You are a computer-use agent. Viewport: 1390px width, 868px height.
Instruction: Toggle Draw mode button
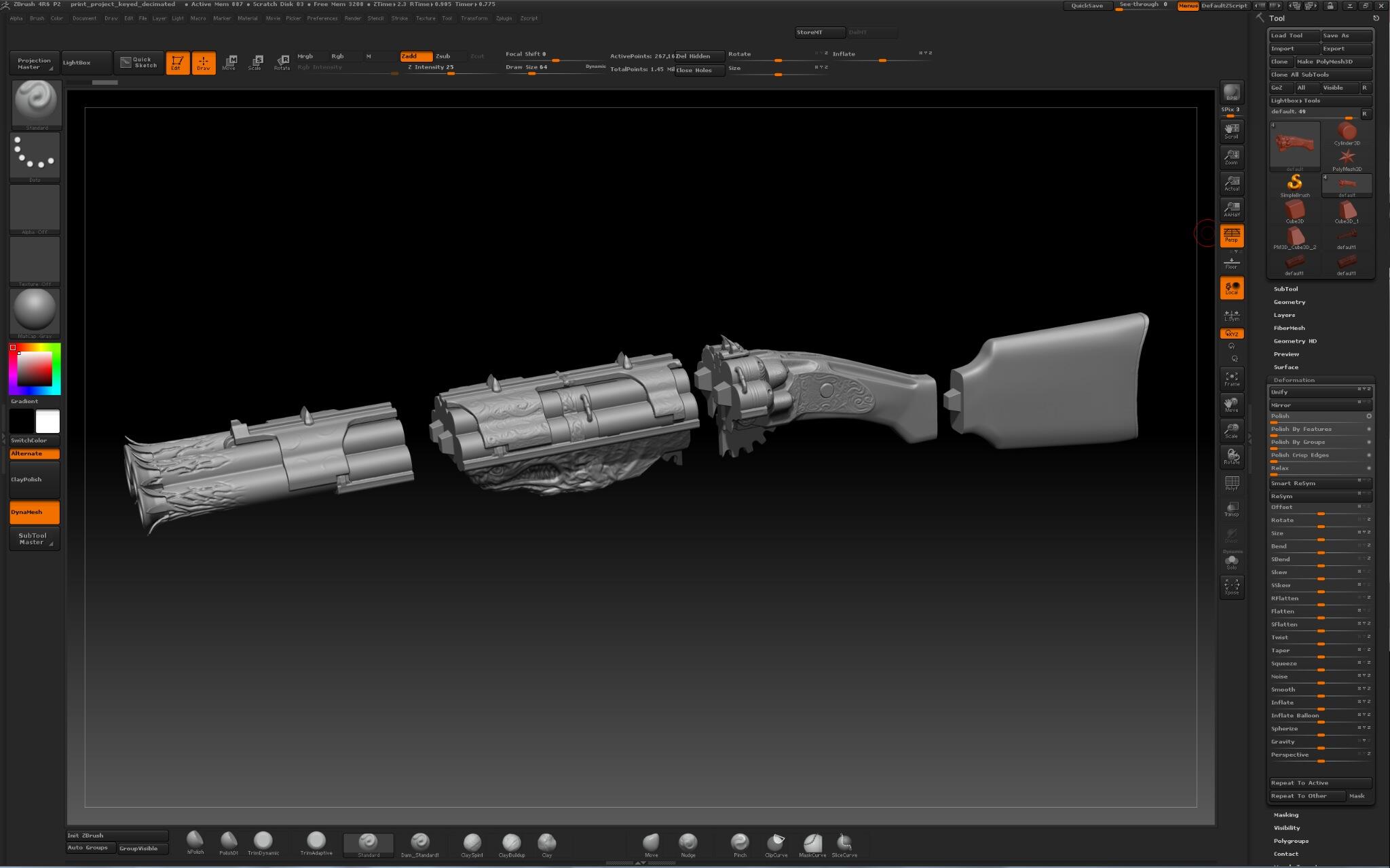[x=204, y=62]
